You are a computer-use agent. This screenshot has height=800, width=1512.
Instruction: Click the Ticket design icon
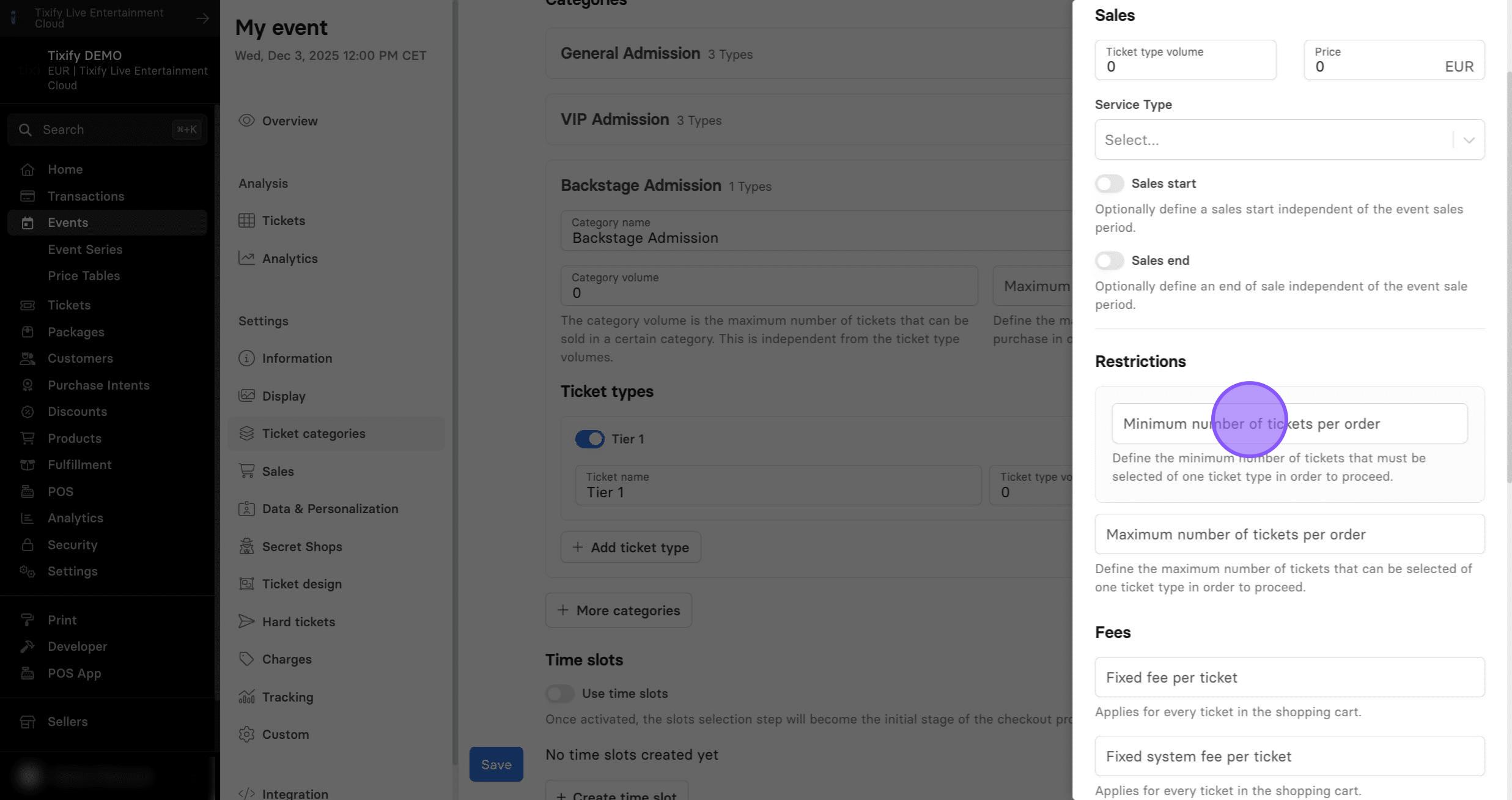pyautogui.click(x=246, y=583)
